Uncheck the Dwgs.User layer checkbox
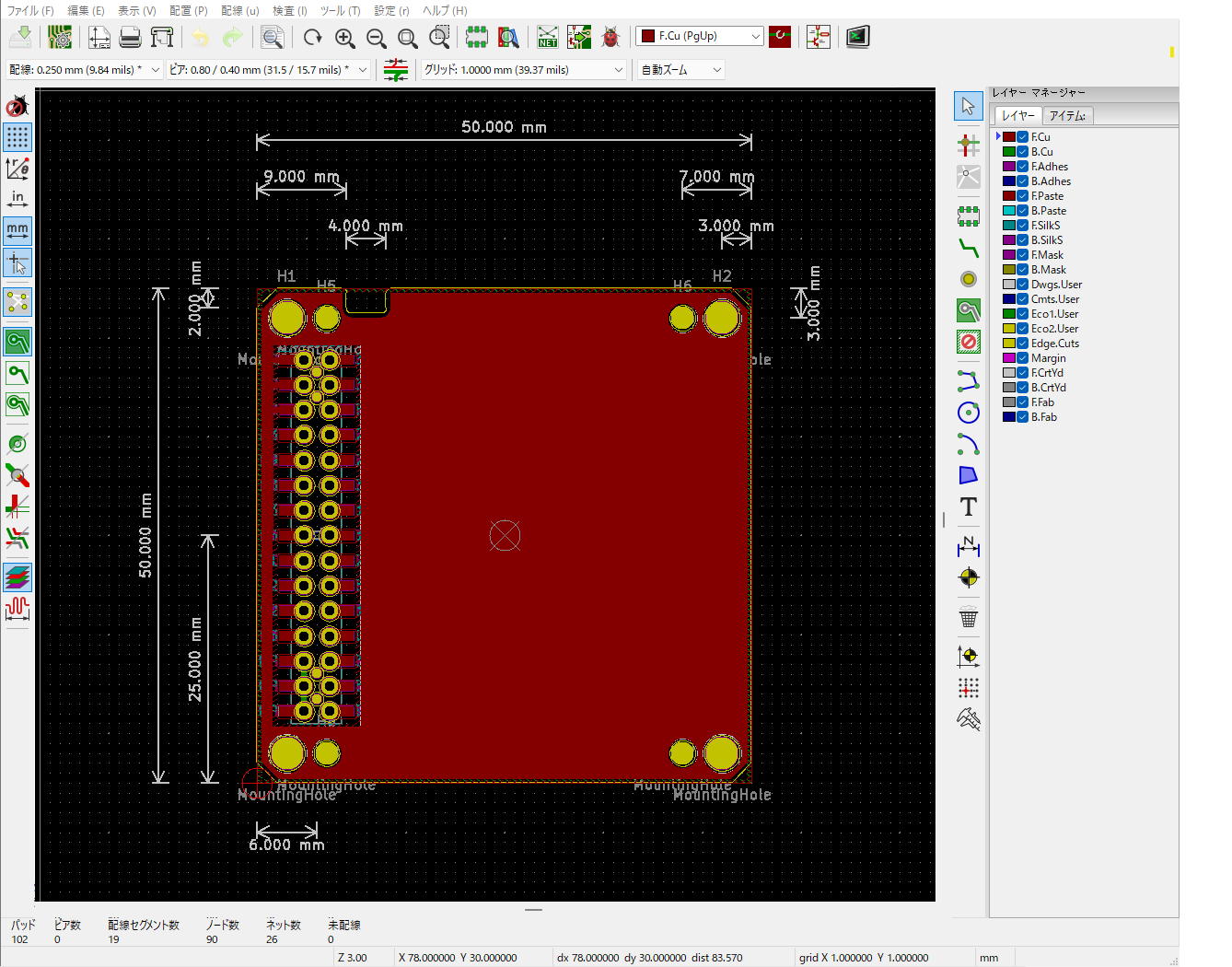The width and height of the screenshot is (1232, 967). (x=1023, y=285)
